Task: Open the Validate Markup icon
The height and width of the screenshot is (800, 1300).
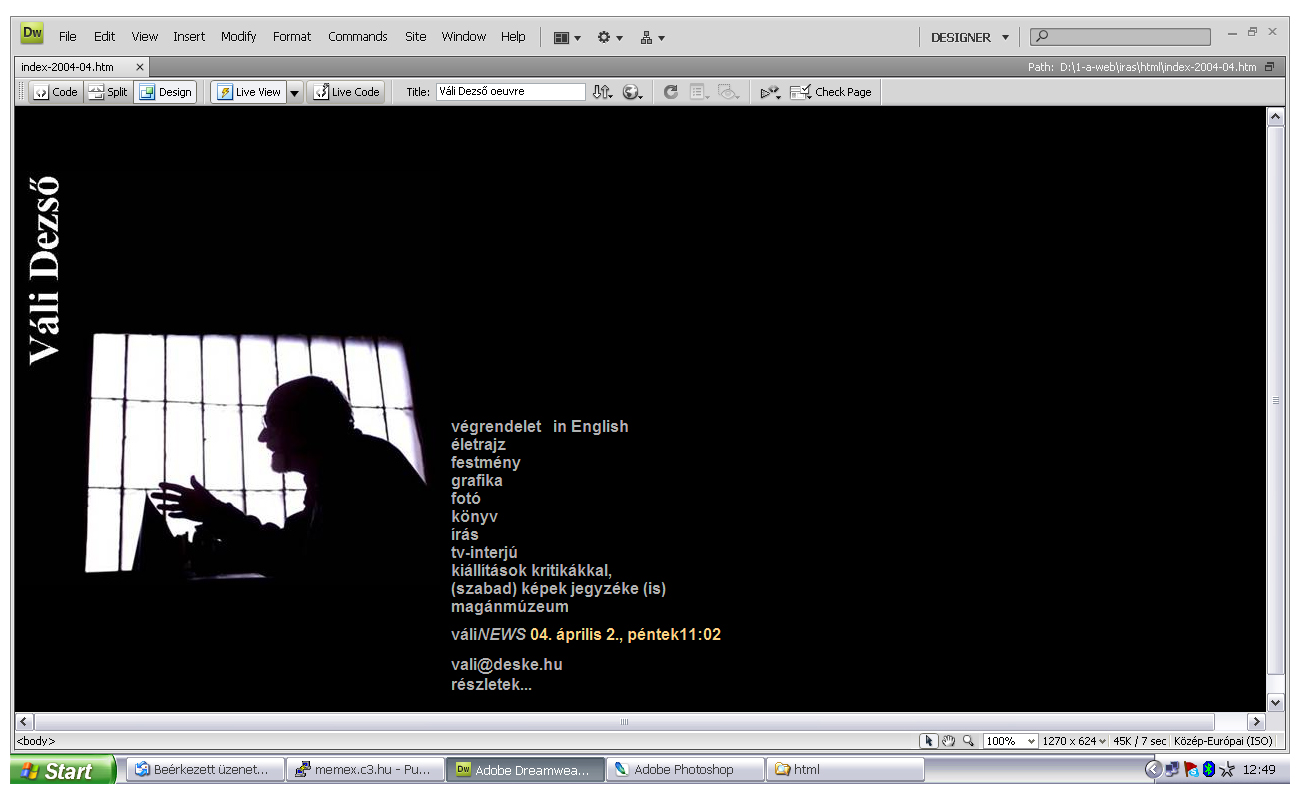Action: [x=769, y=92]
